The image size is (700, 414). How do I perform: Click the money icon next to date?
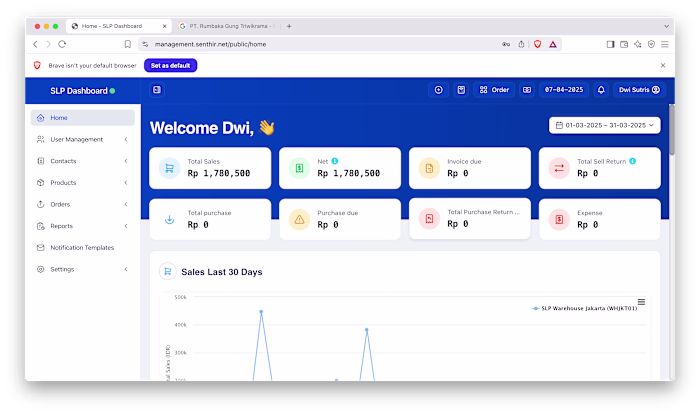point(527,90)
